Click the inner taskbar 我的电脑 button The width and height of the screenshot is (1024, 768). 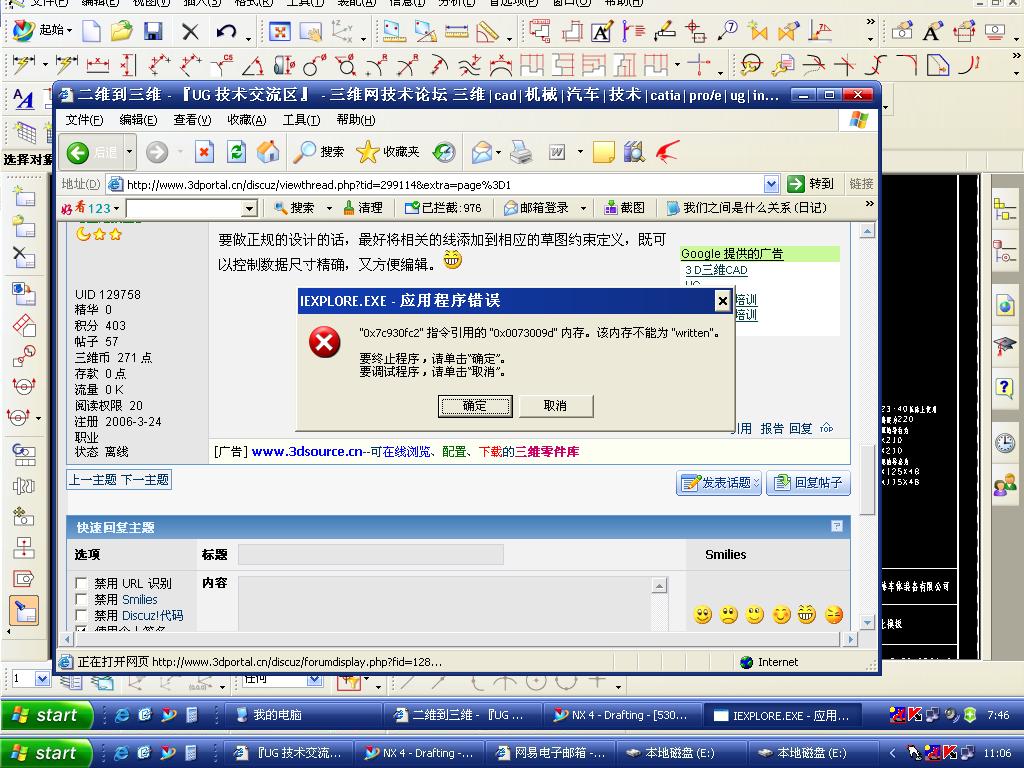click(x=302, y=715)
